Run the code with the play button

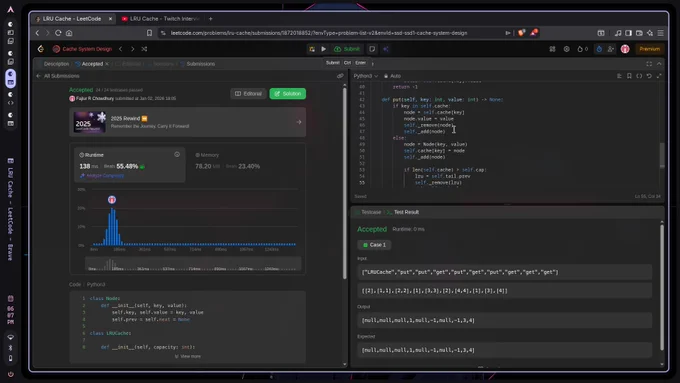point(324,49)
